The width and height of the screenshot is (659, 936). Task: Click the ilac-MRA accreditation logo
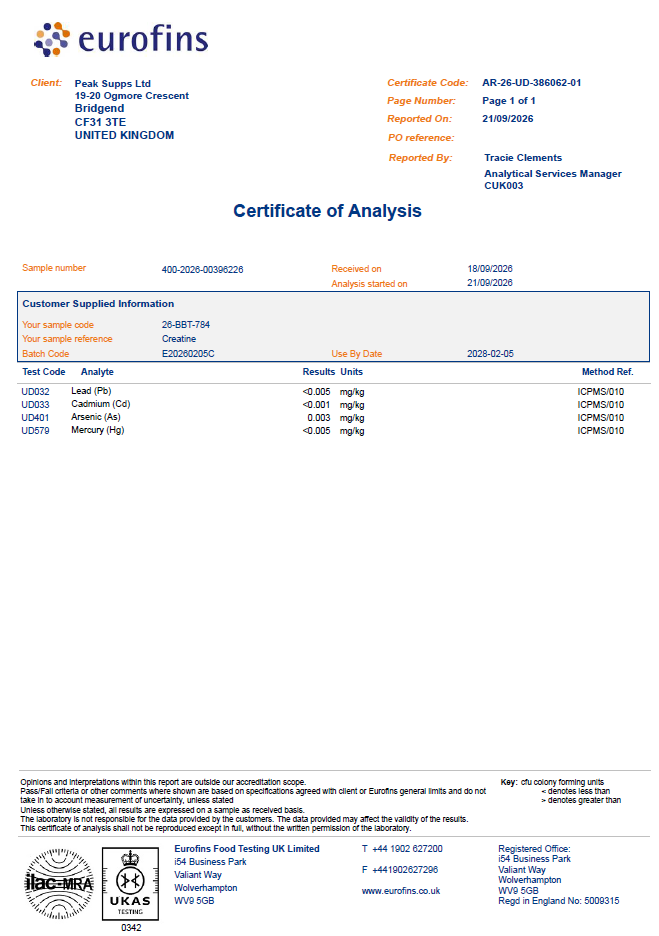tap(58, 883)
